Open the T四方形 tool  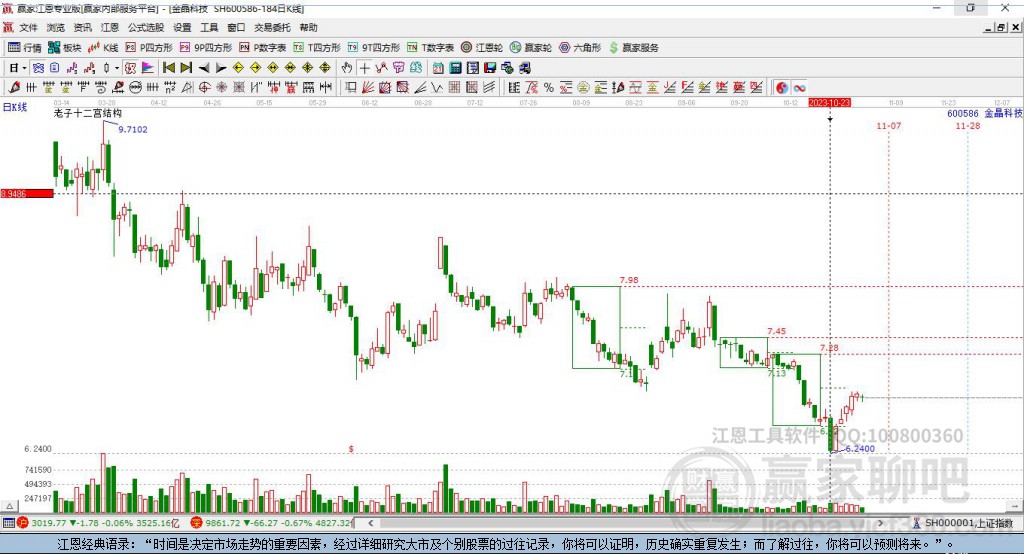click(x=317, y=48)
